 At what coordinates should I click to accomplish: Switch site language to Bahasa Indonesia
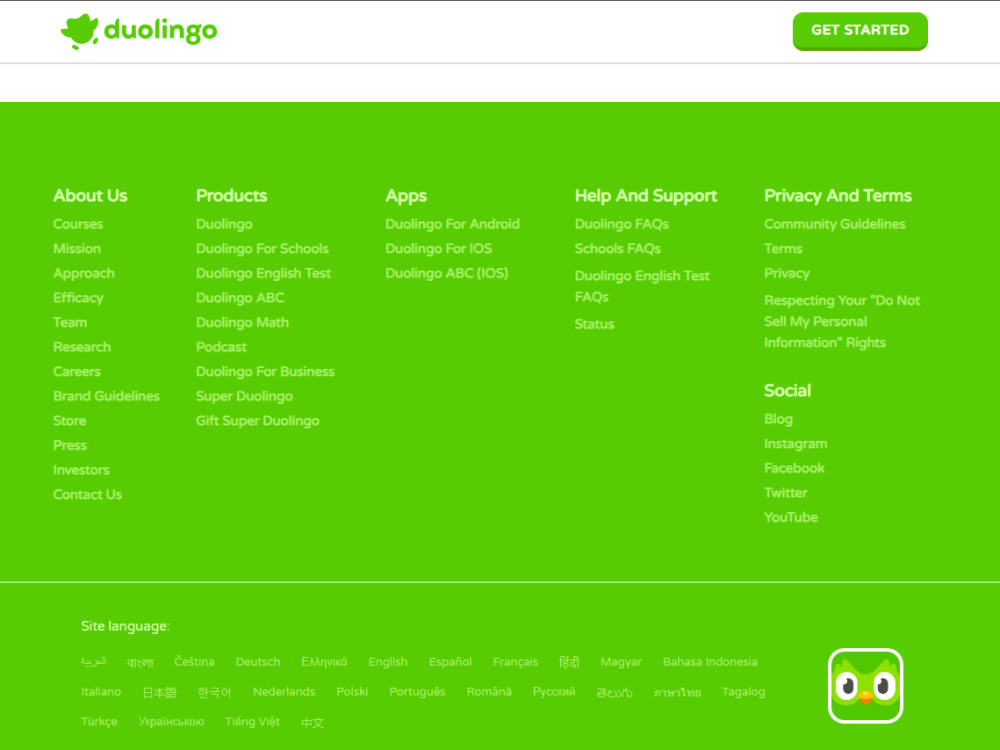point(710,662)
